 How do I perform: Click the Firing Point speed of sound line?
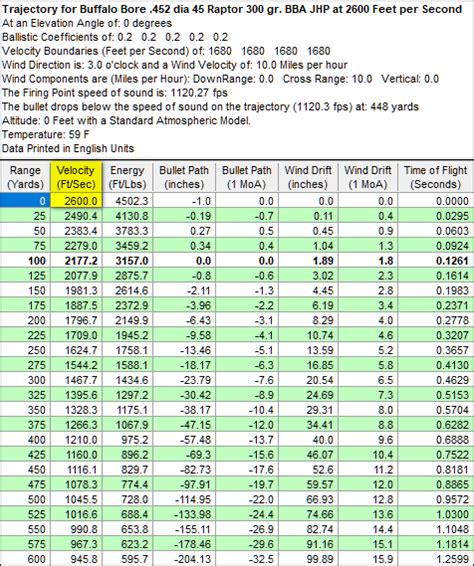coord(115,93)
